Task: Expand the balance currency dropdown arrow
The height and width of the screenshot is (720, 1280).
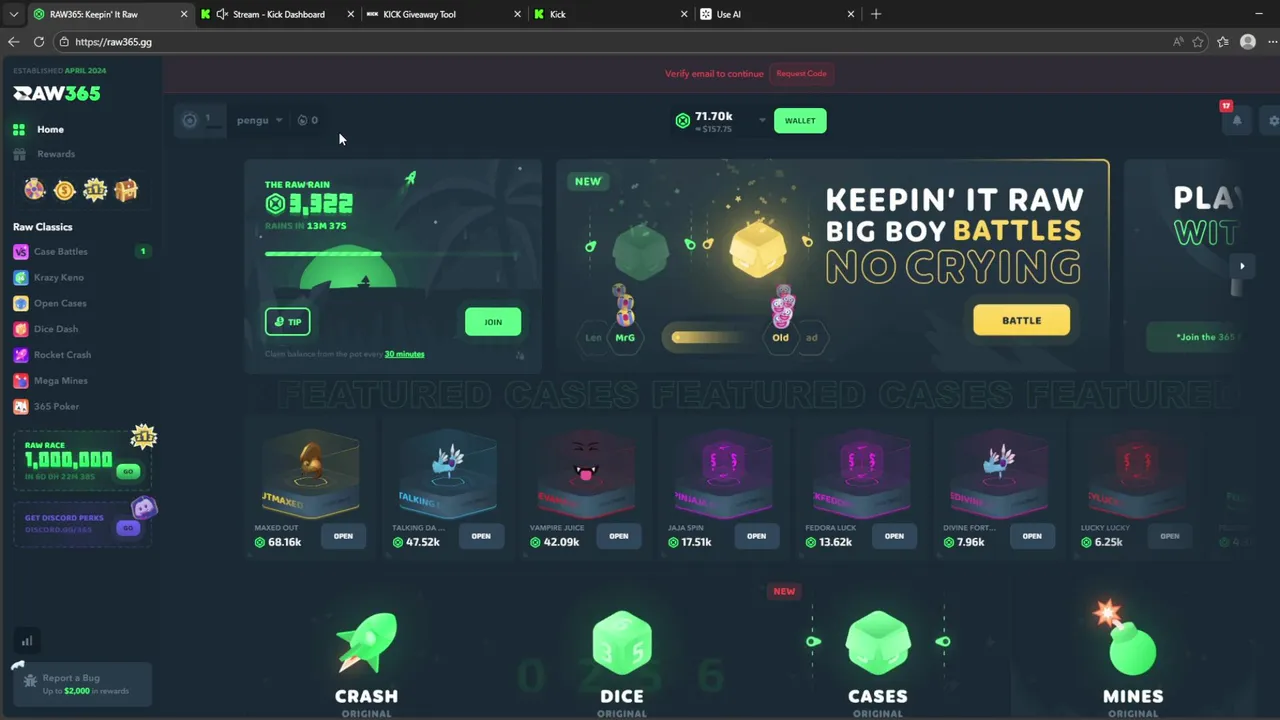Action: click(762, 120)
